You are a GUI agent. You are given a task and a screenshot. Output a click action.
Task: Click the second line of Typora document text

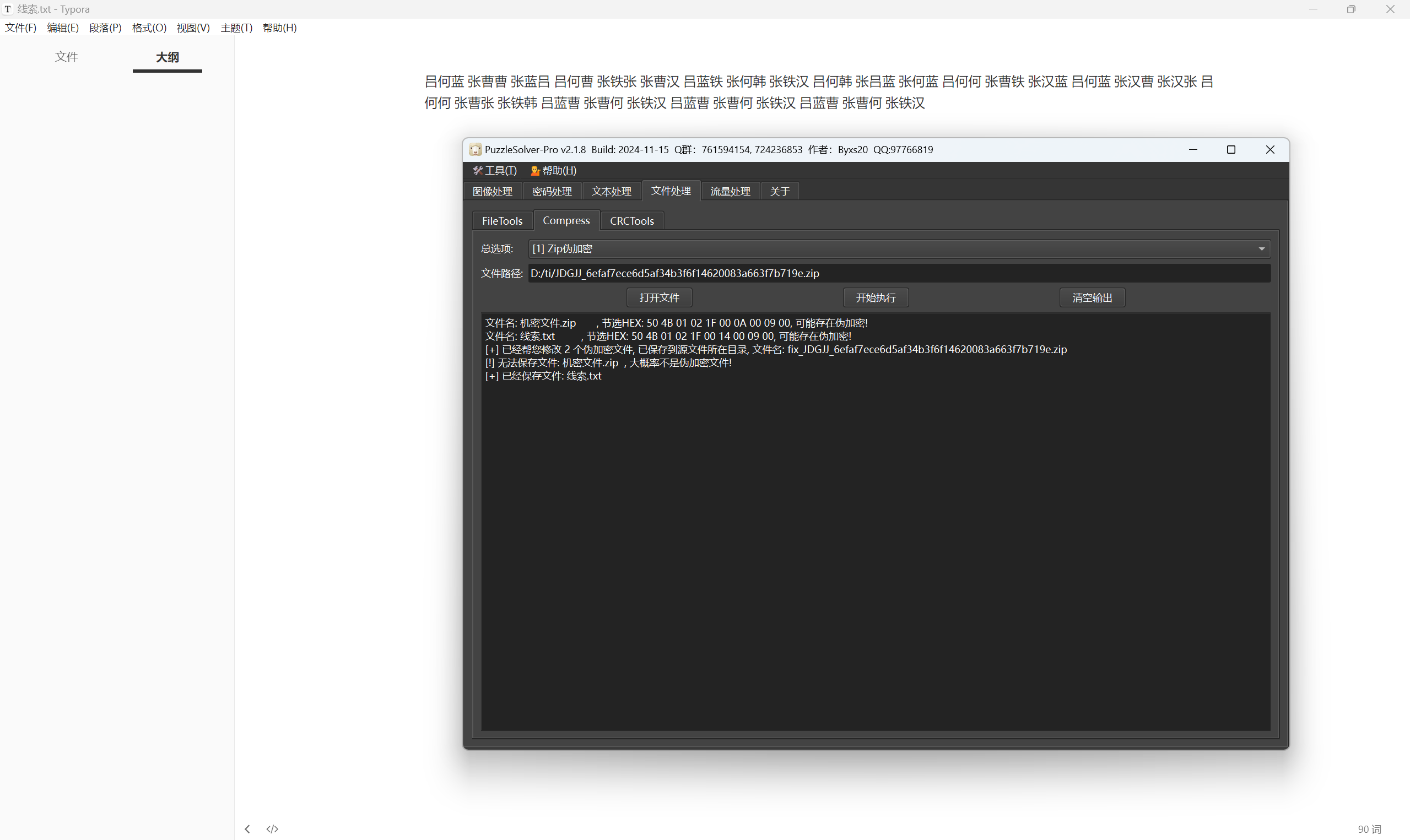coord(675,103)
